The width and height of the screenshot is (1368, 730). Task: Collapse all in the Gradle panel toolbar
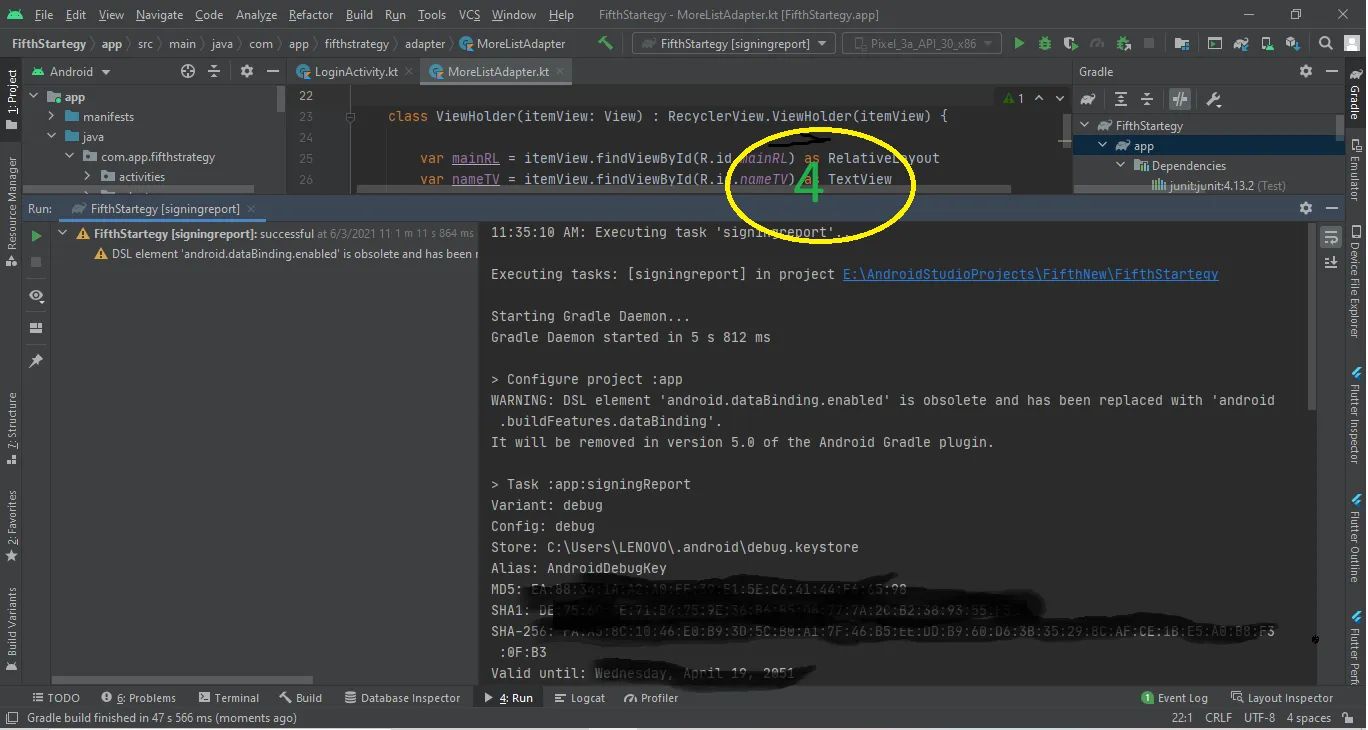pos(1147,99)
